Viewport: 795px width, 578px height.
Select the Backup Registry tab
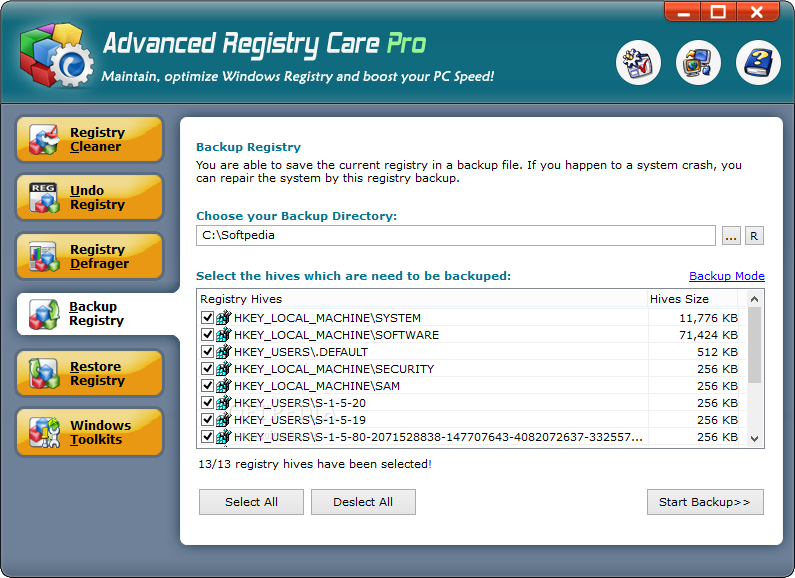[97, 314]
